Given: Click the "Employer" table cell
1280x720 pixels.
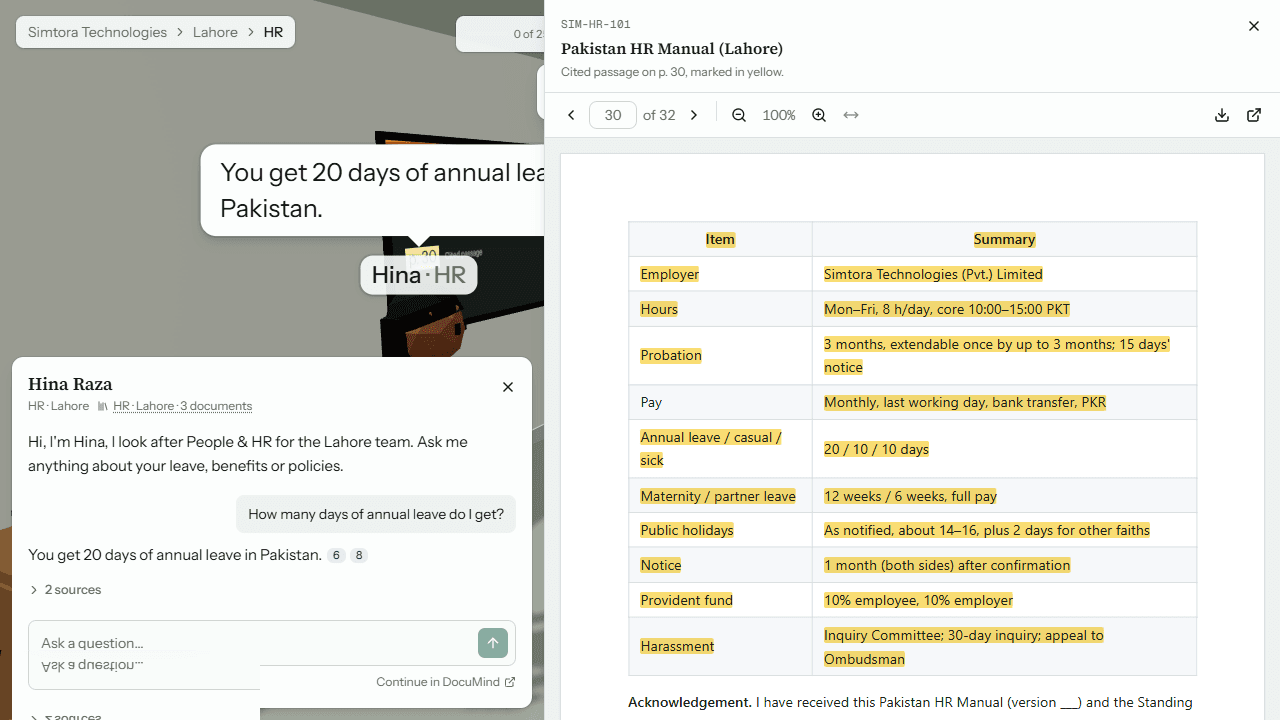Looking at the screenshot, I should point(720,274).
